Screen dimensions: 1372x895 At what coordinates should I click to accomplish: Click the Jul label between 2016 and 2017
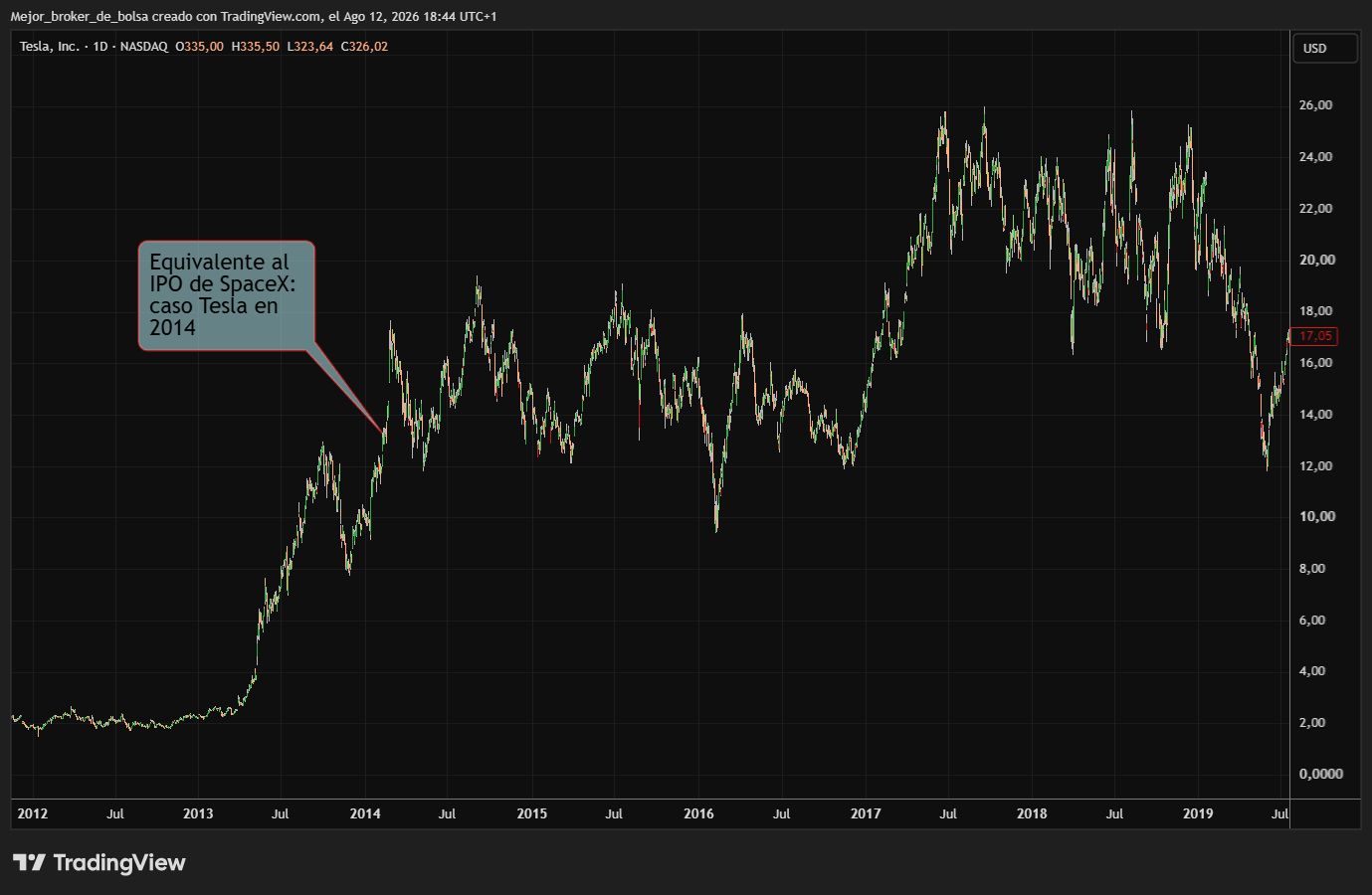(782, 813)
